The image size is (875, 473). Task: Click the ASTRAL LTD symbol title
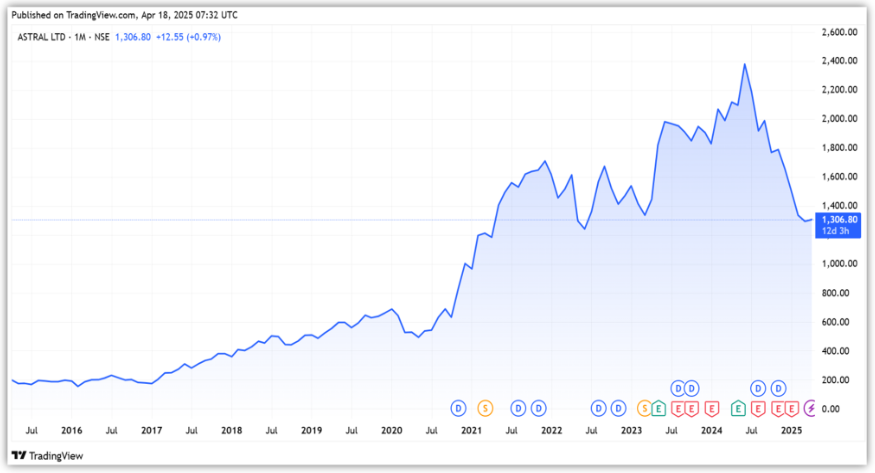pyautogui.click(x=49, y=37)
